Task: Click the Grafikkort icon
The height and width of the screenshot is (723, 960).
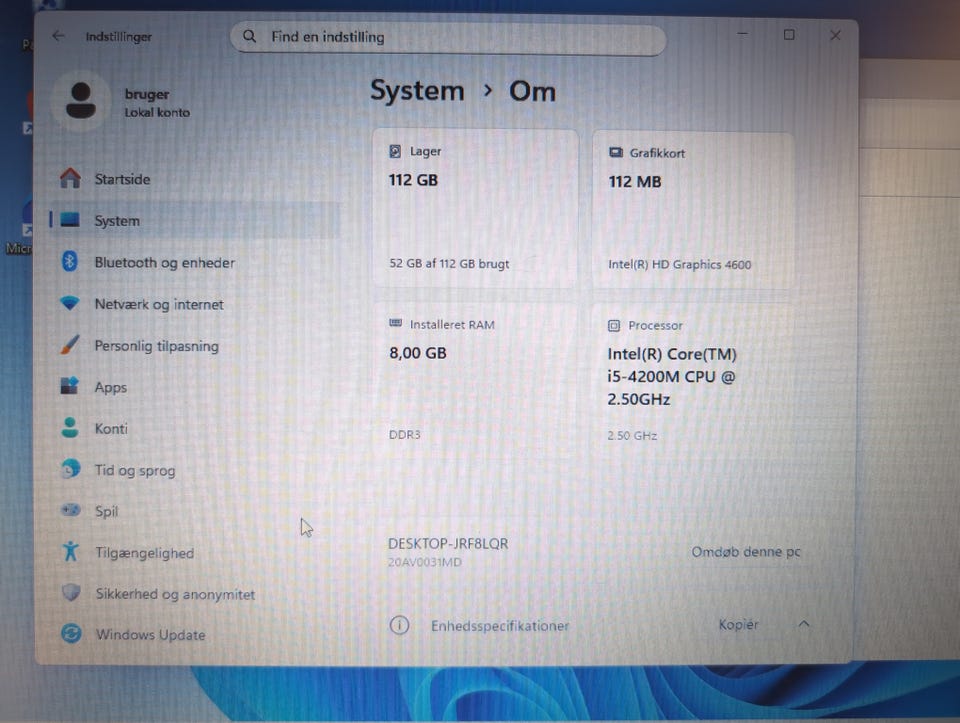Action: 616,152
